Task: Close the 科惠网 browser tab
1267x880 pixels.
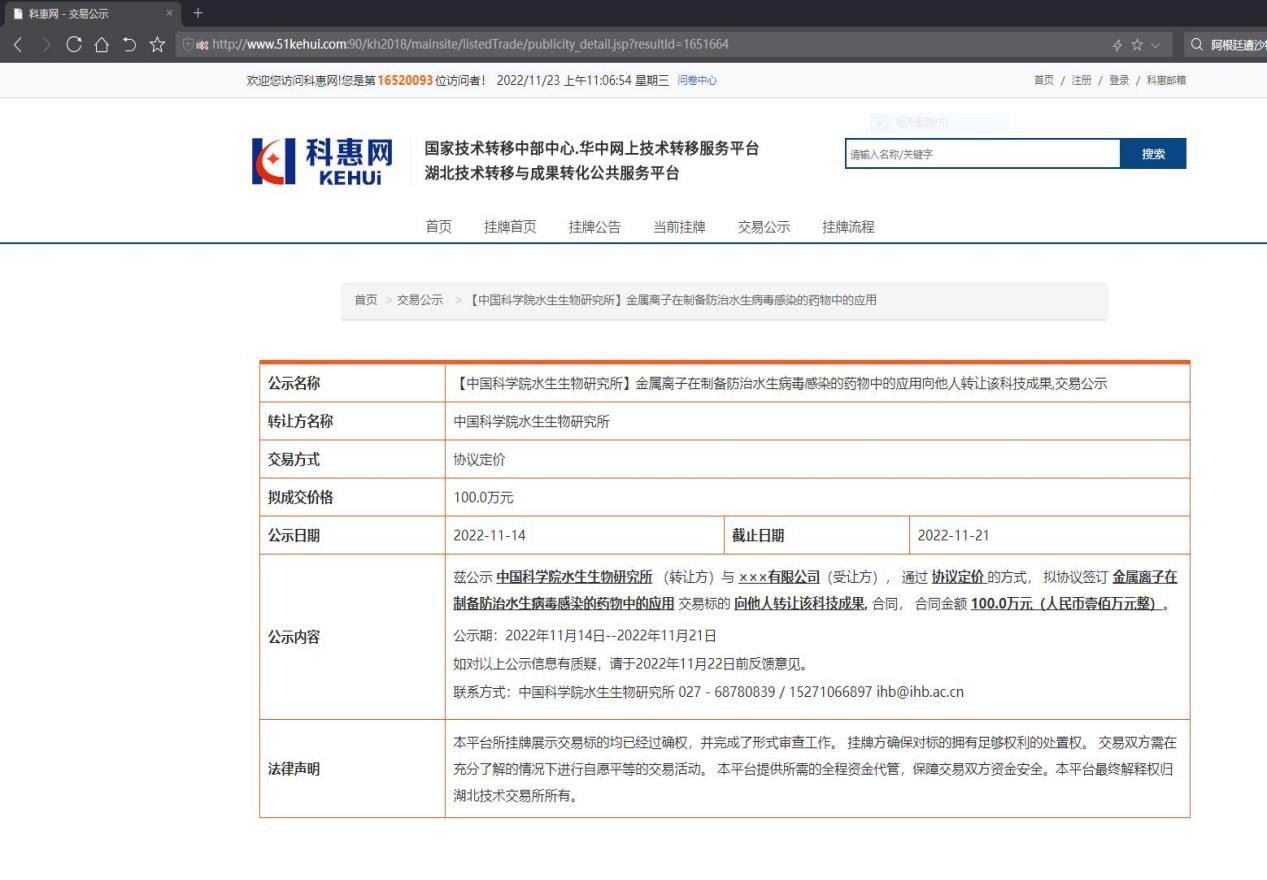Action: click(169, 13)
